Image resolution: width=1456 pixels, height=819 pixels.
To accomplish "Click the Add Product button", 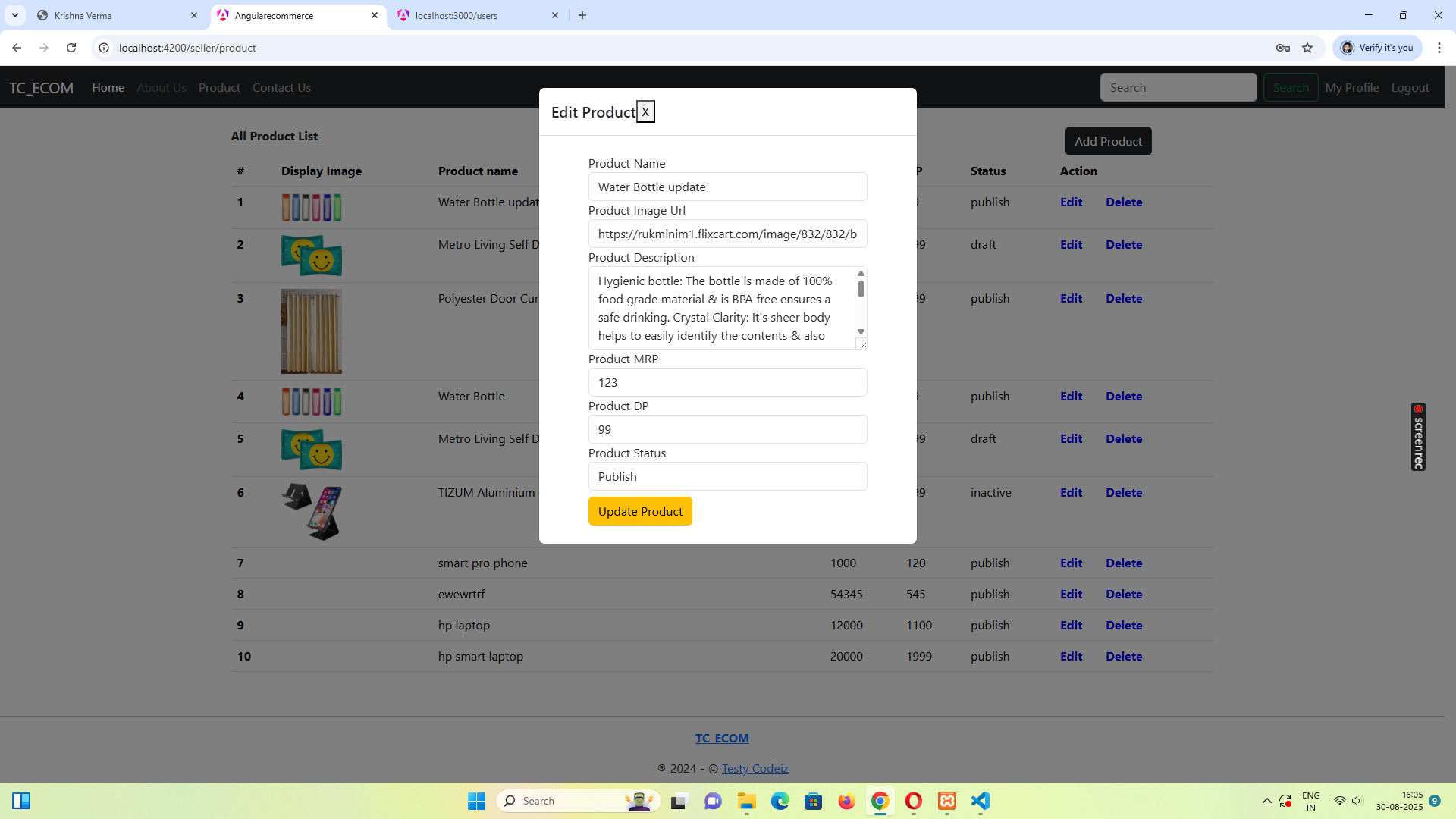I will (x=1108, y=141).
